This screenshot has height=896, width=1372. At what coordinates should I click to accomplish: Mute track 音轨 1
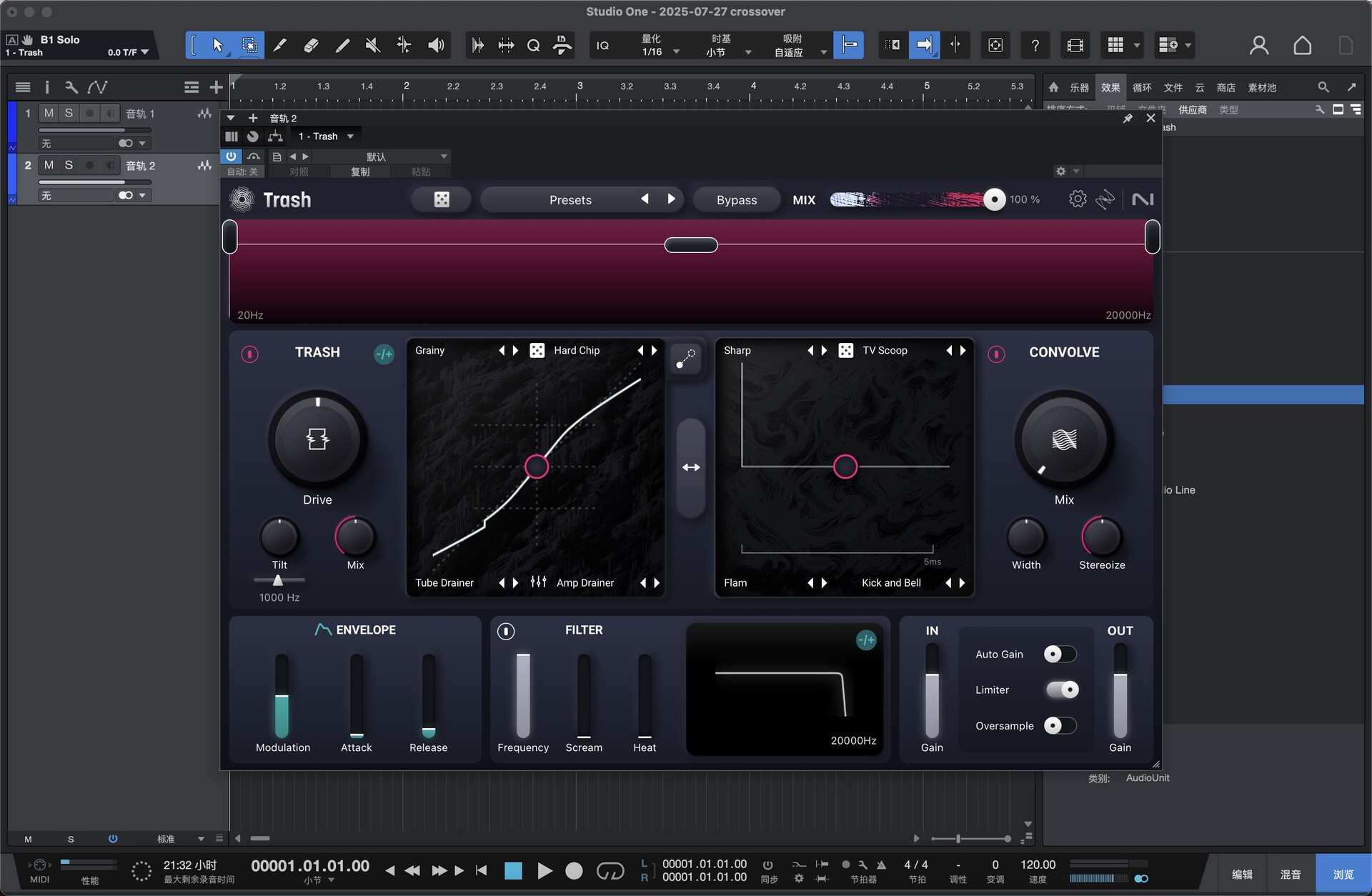click(49, 113)
